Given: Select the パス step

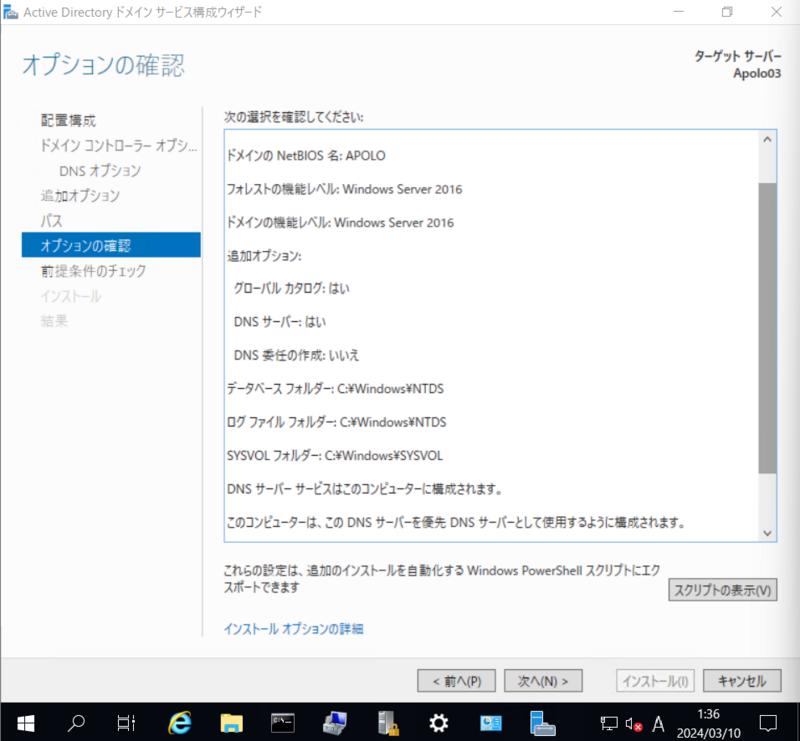Looking at the screenshot, I should coord(52,220).
